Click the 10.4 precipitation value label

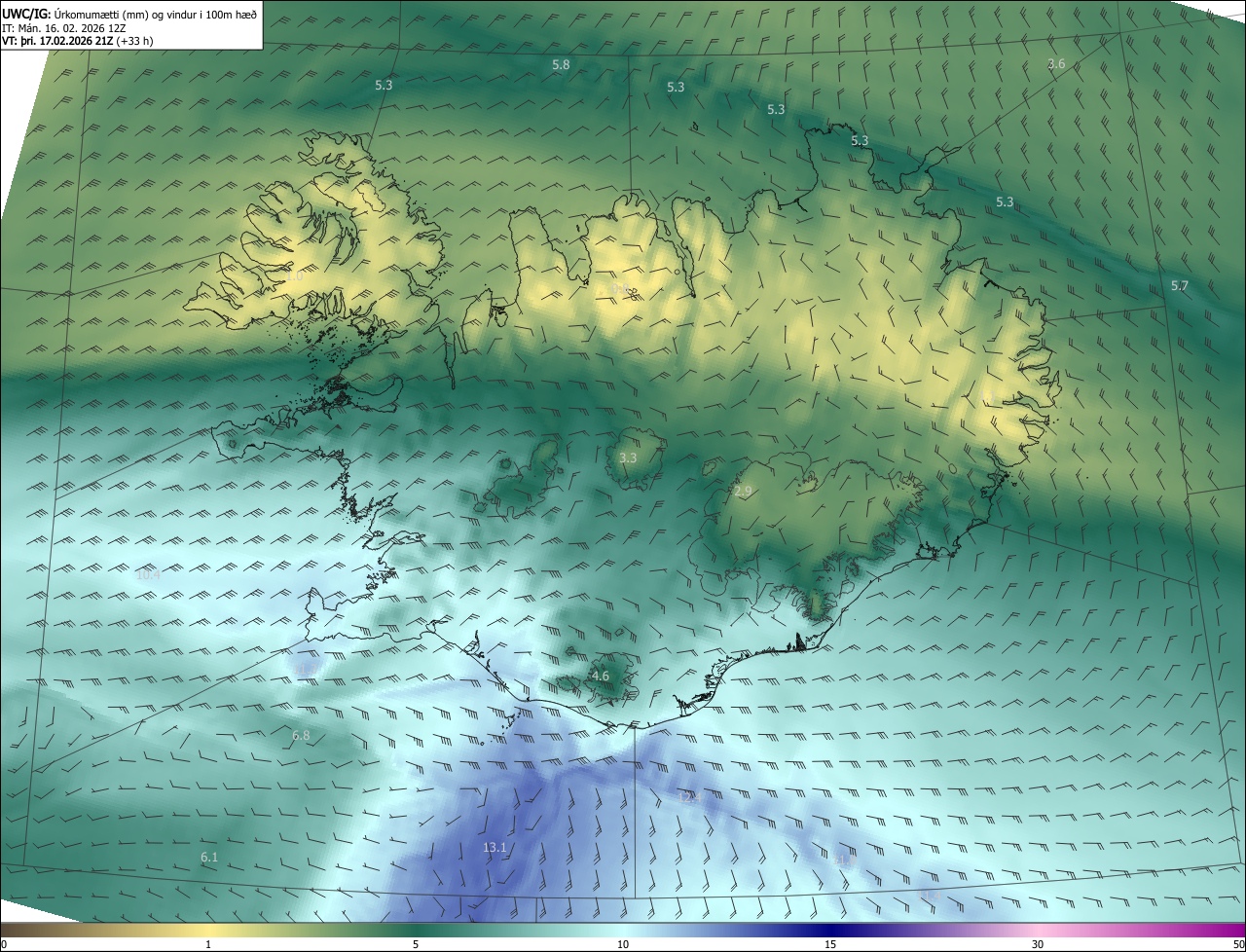148,574
